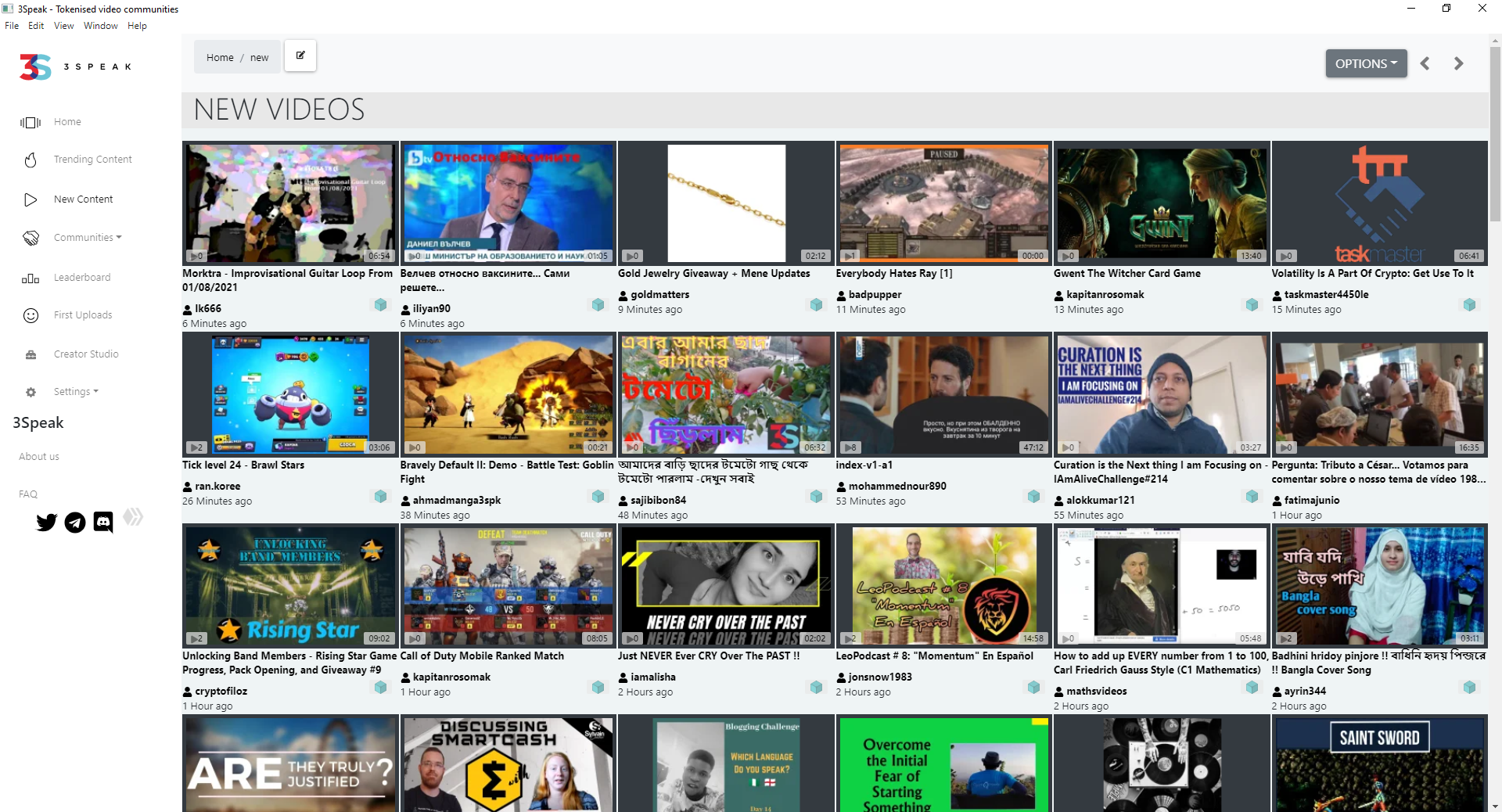Play the Bravely Default II demo thumbnail

(x=508, y=394)
